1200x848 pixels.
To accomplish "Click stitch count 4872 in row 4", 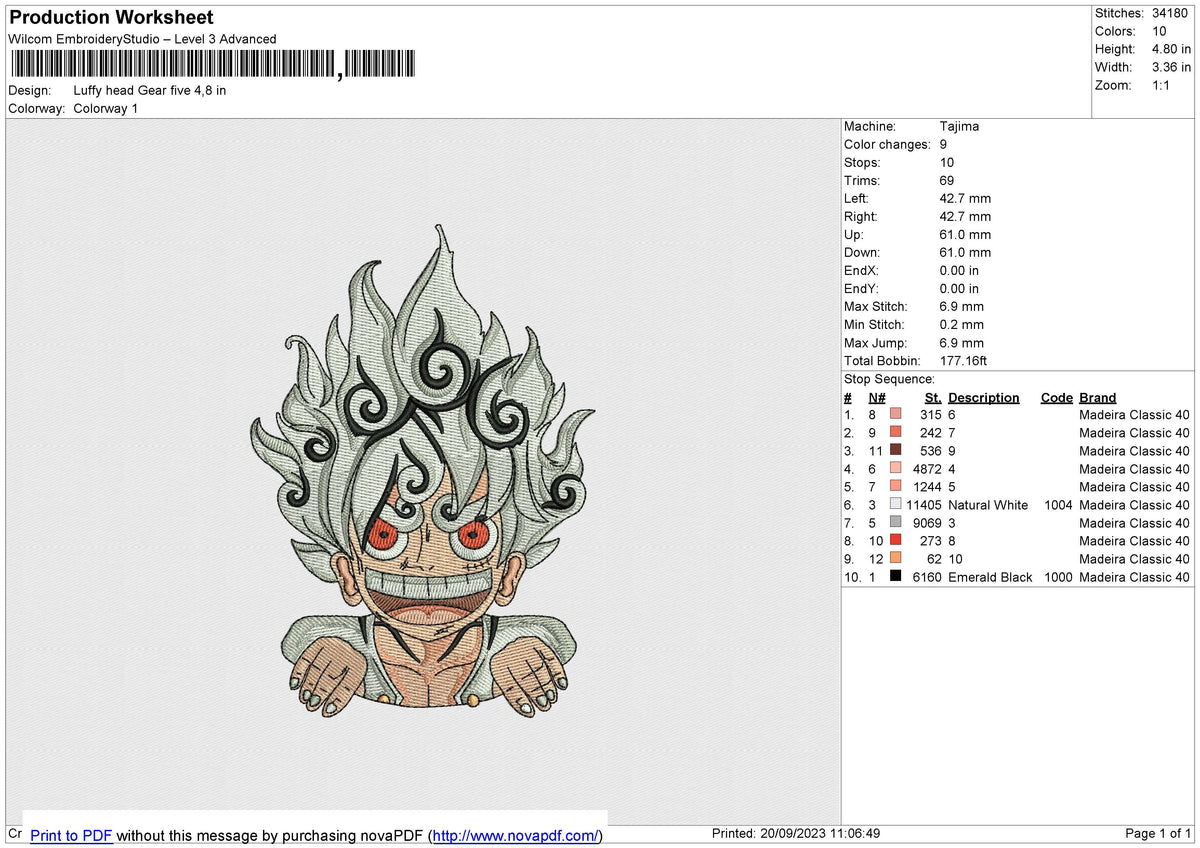I will point(927,469).
